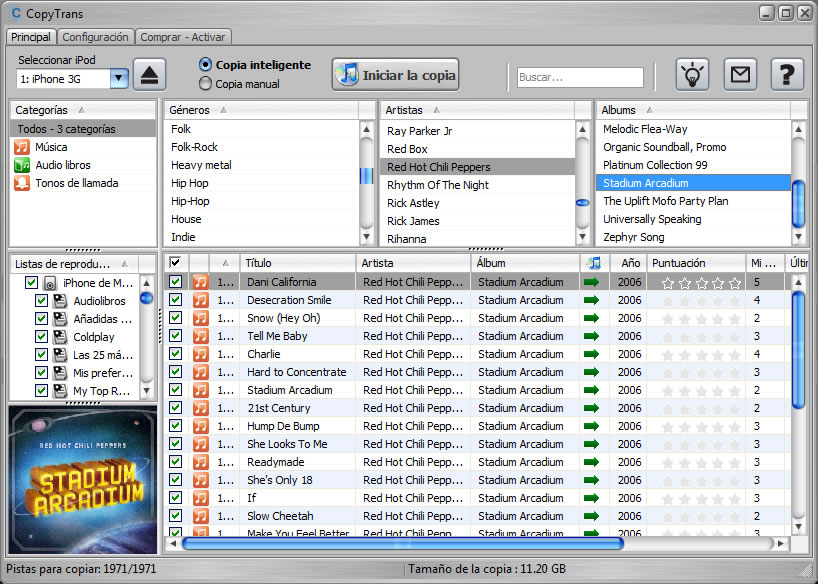Viewport: 818px width, 584px height.
Task: Click the playlist icon next to Audiolibros
Action: coord(61,301)
